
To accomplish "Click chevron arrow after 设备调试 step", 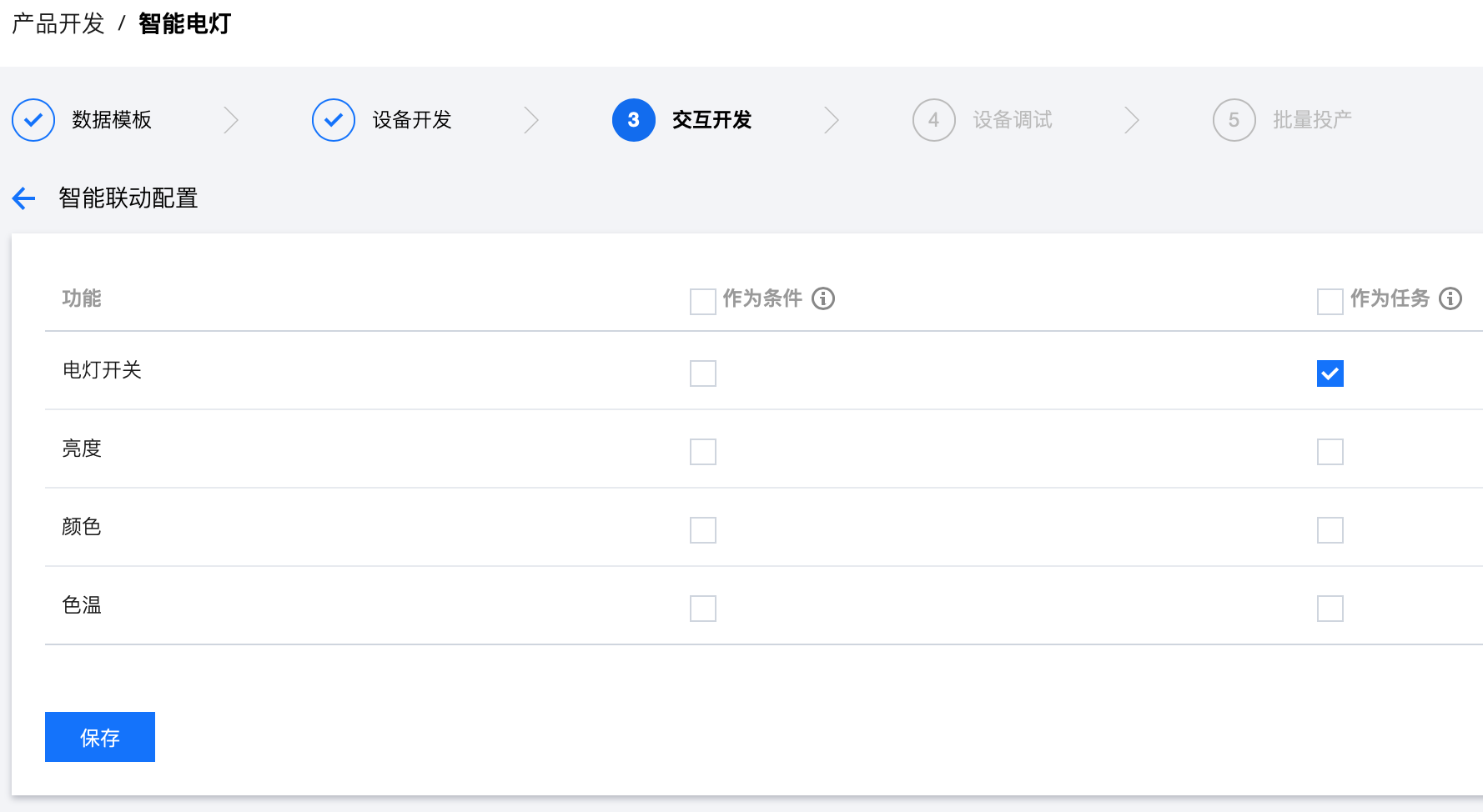I will (1132, 120).
